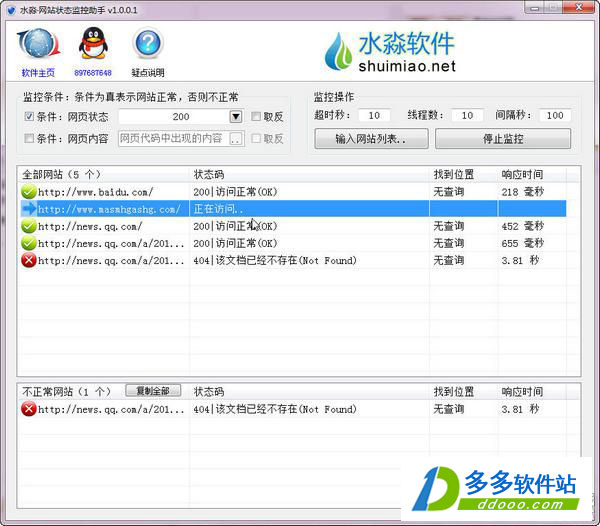
Task: Click blue arrow icon on masmhgashg row
Action: 28,209
